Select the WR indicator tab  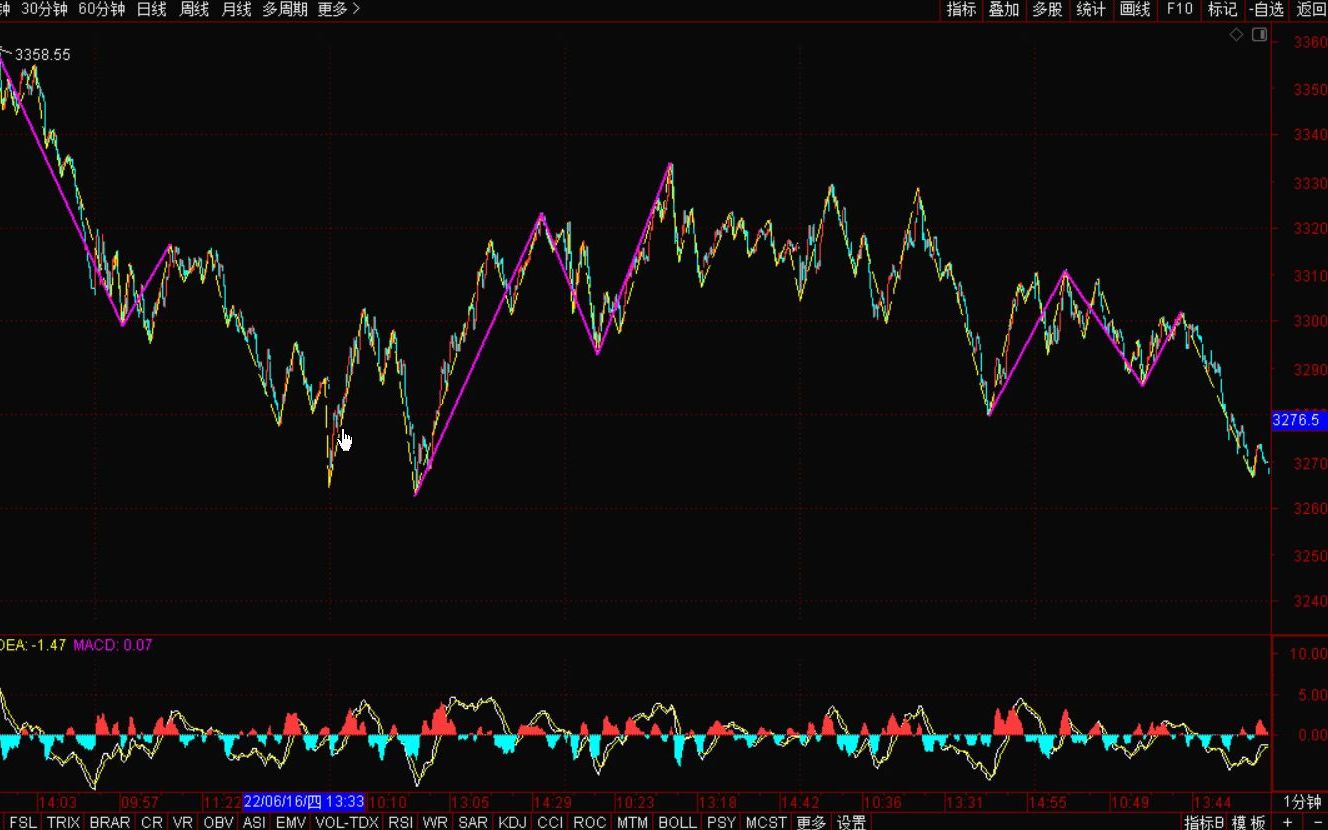click(x=435, y=822)
